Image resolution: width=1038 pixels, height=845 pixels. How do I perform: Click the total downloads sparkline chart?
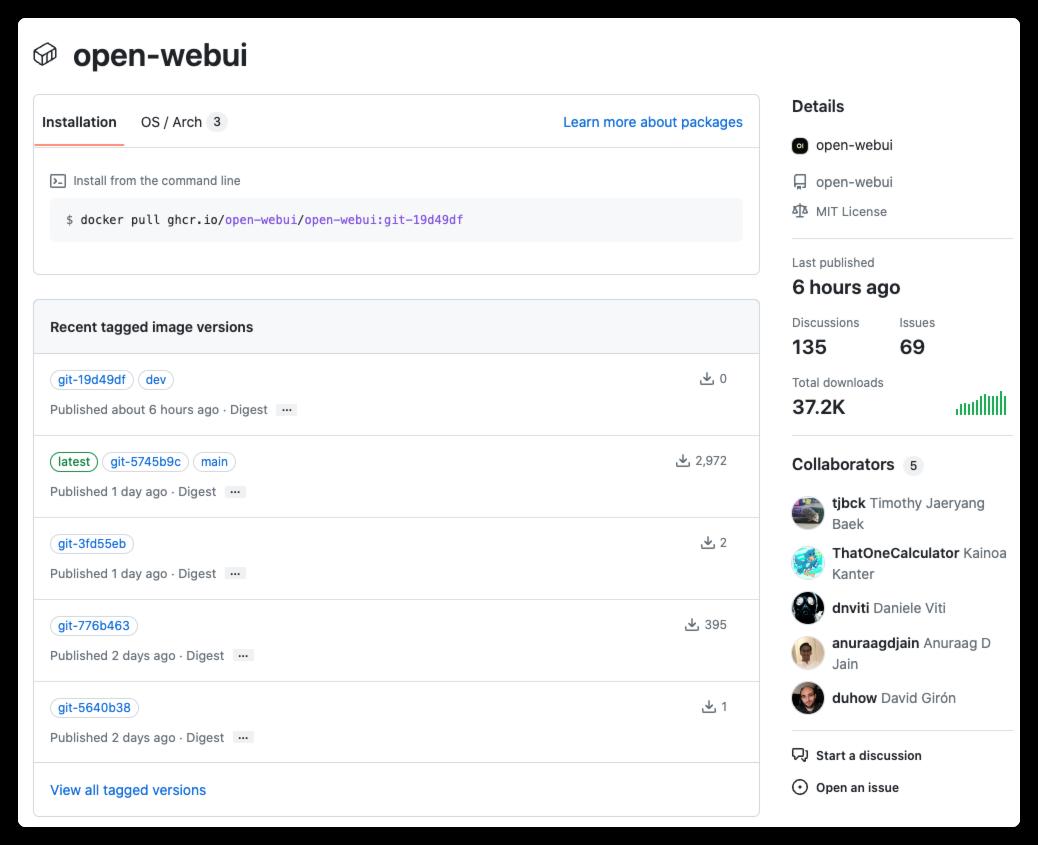click(981, 404)
